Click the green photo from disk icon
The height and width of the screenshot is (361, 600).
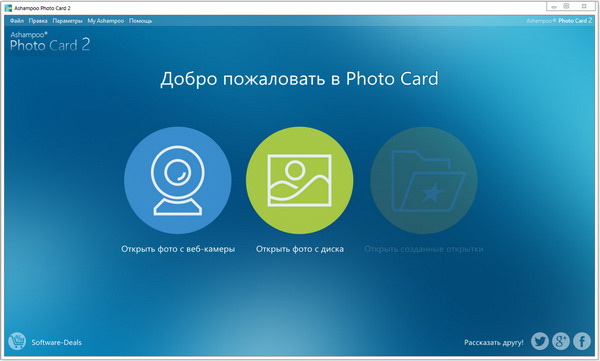pos(300,180)
